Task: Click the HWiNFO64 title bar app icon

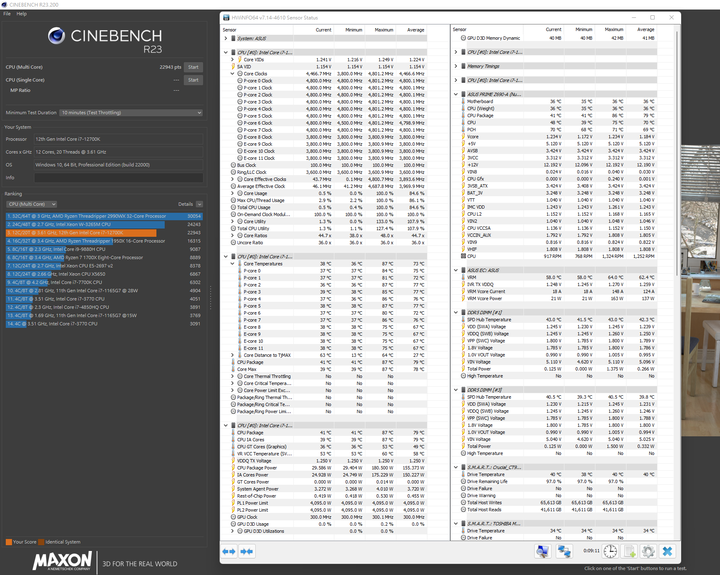Action: (226, 17)
